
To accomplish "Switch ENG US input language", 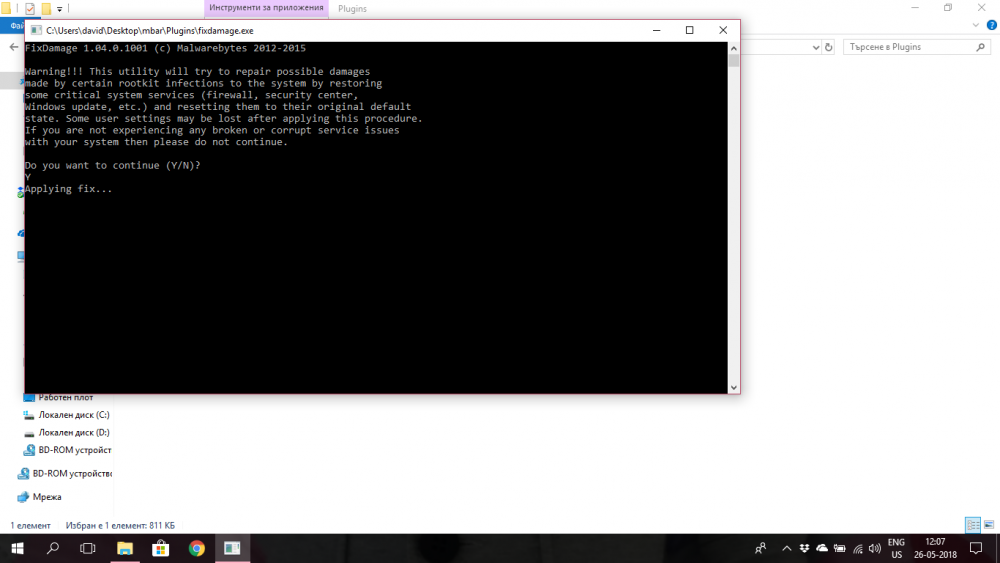I will point(896,548).
